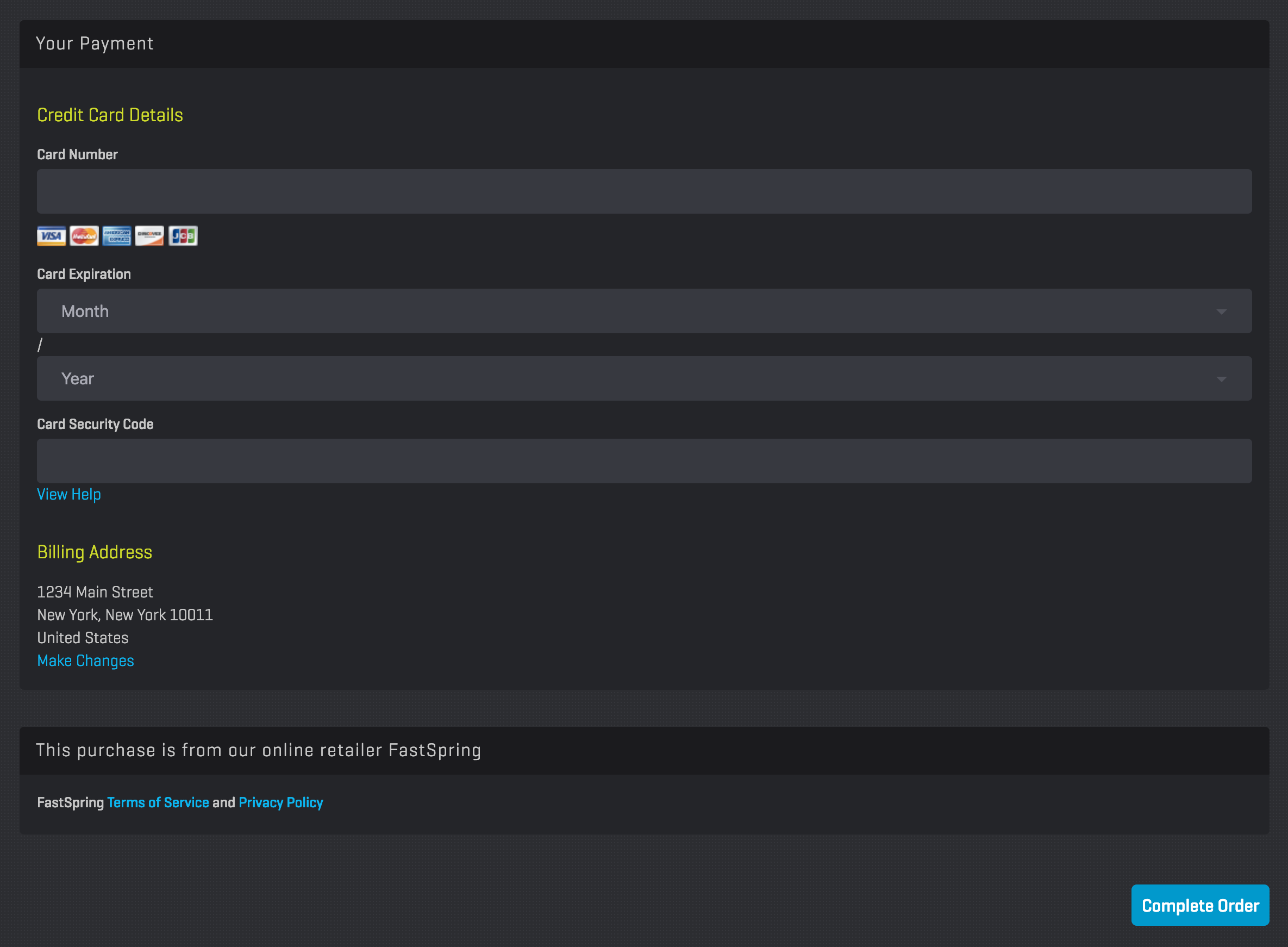This screenshot has width=1288, height=947.
Task: Click the MasterCard logo icon
Action: pyautogui.click(x=84, y=235)
